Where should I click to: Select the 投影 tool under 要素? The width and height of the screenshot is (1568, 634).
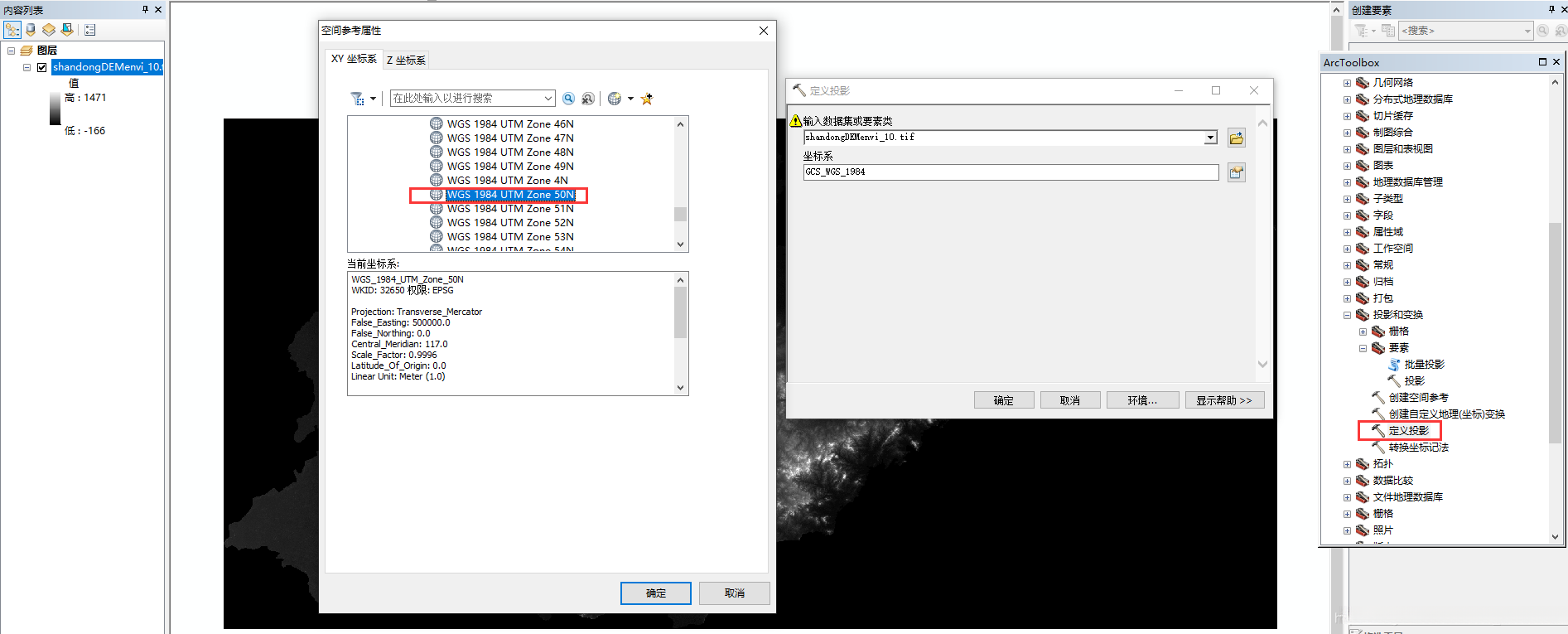click(x=1415, y=380)
